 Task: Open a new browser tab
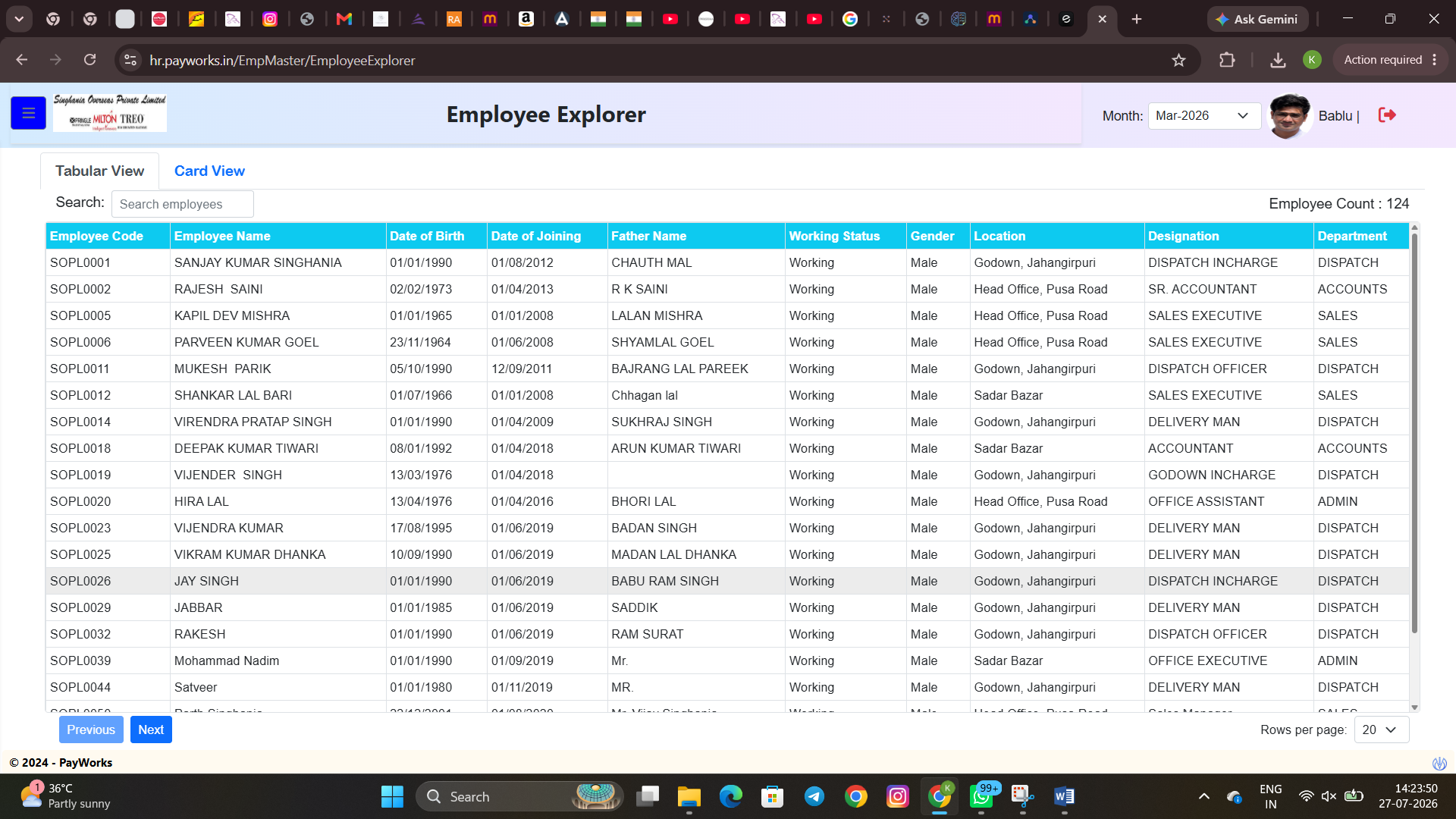click(1136, 19)
